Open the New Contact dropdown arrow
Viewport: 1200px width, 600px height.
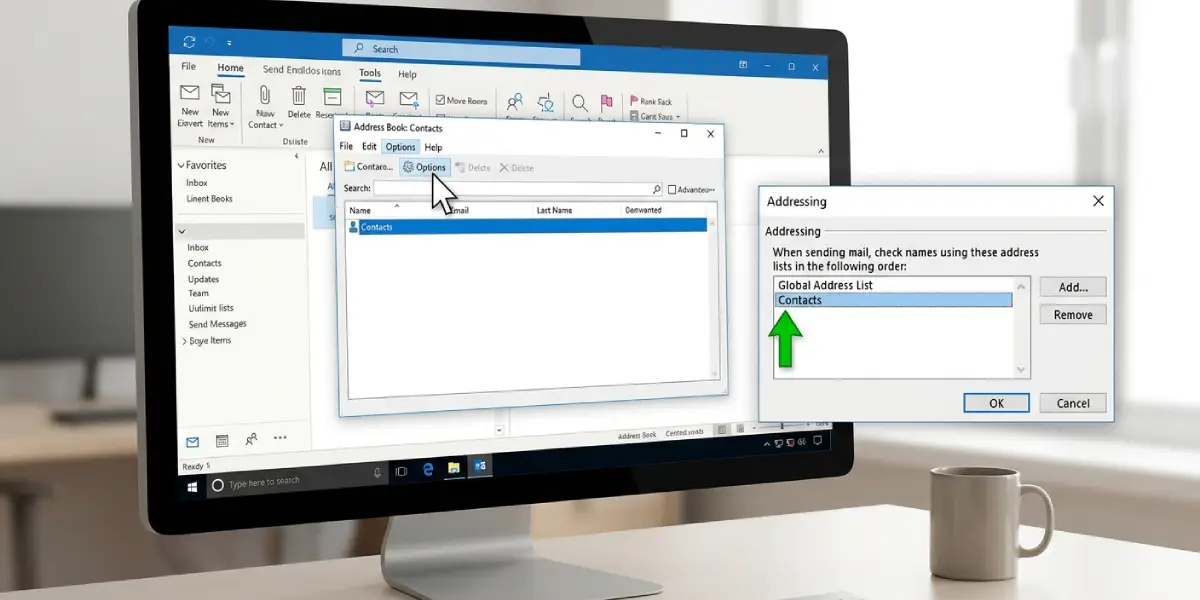pyautogui.click(x=282, y=126)
